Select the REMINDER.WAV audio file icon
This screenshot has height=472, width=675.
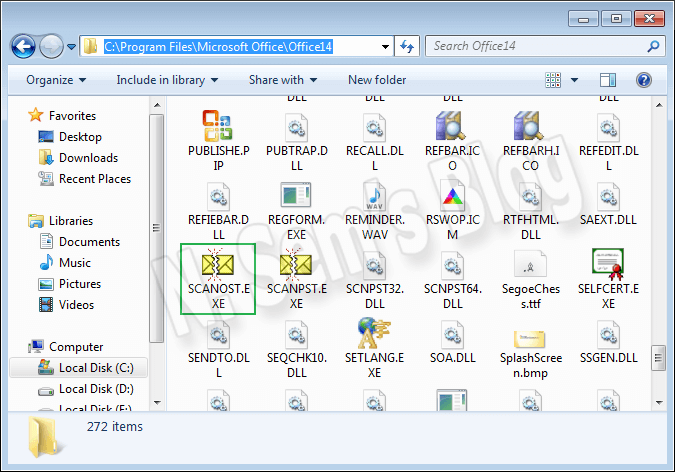click(x=374, y=196)
